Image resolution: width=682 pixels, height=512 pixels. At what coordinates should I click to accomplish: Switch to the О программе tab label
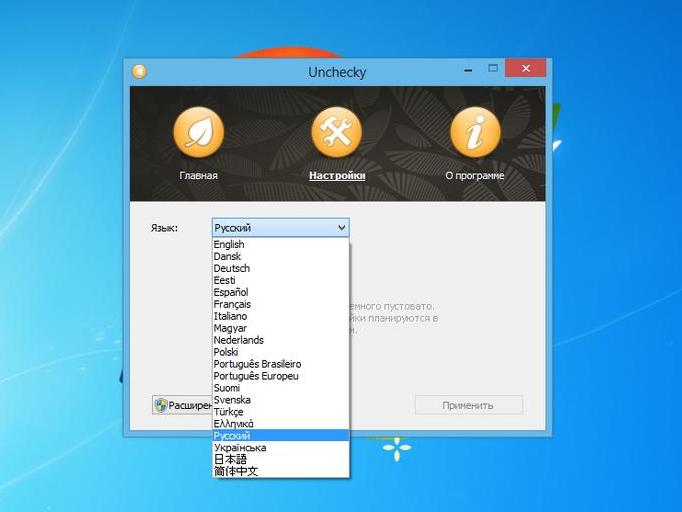tap(475, 176)
